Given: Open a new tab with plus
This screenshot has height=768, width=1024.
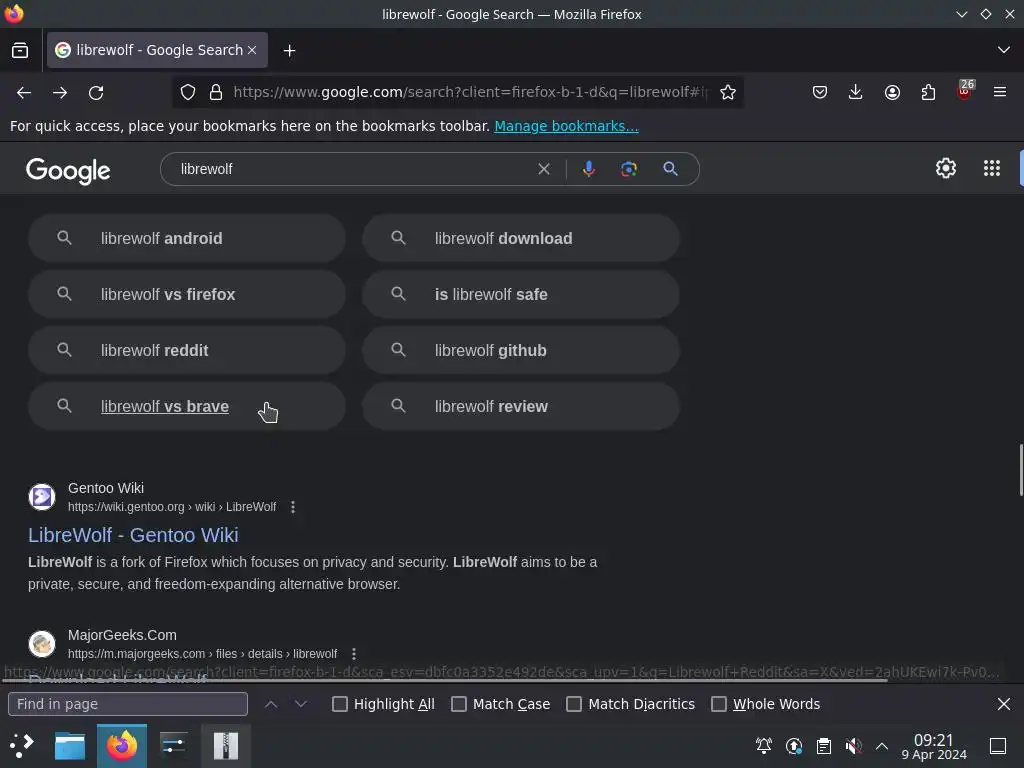Looking at the screenshot, I should point(289,50).
